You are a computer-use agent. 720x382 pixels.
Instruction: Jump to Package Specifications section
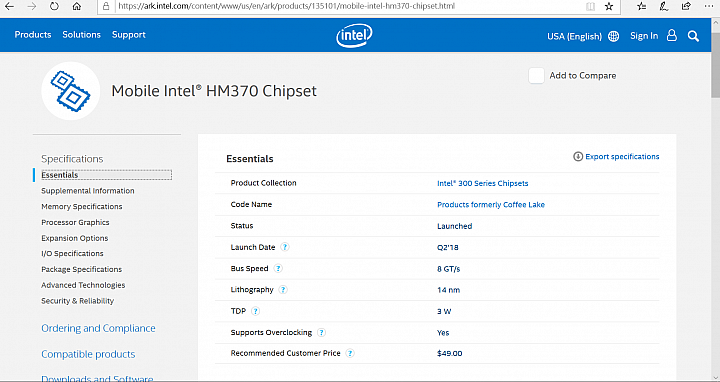pos(82,269)
